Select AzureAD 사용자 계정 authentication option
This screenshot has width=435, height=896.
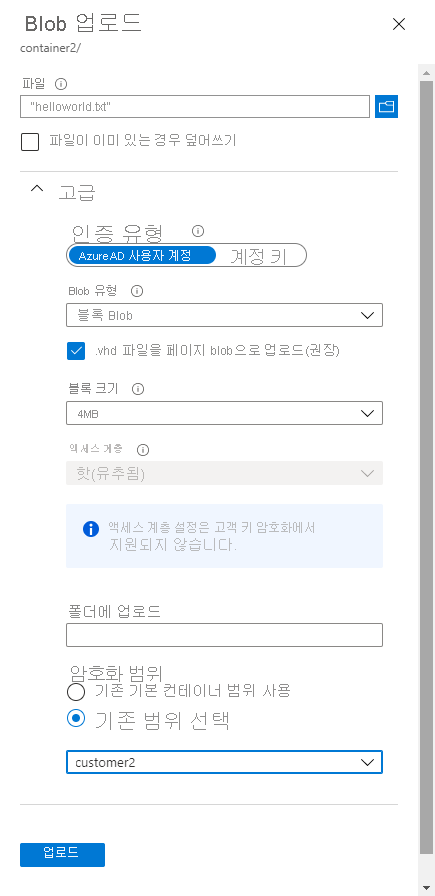pyautogui.click(x=142, y=255)
